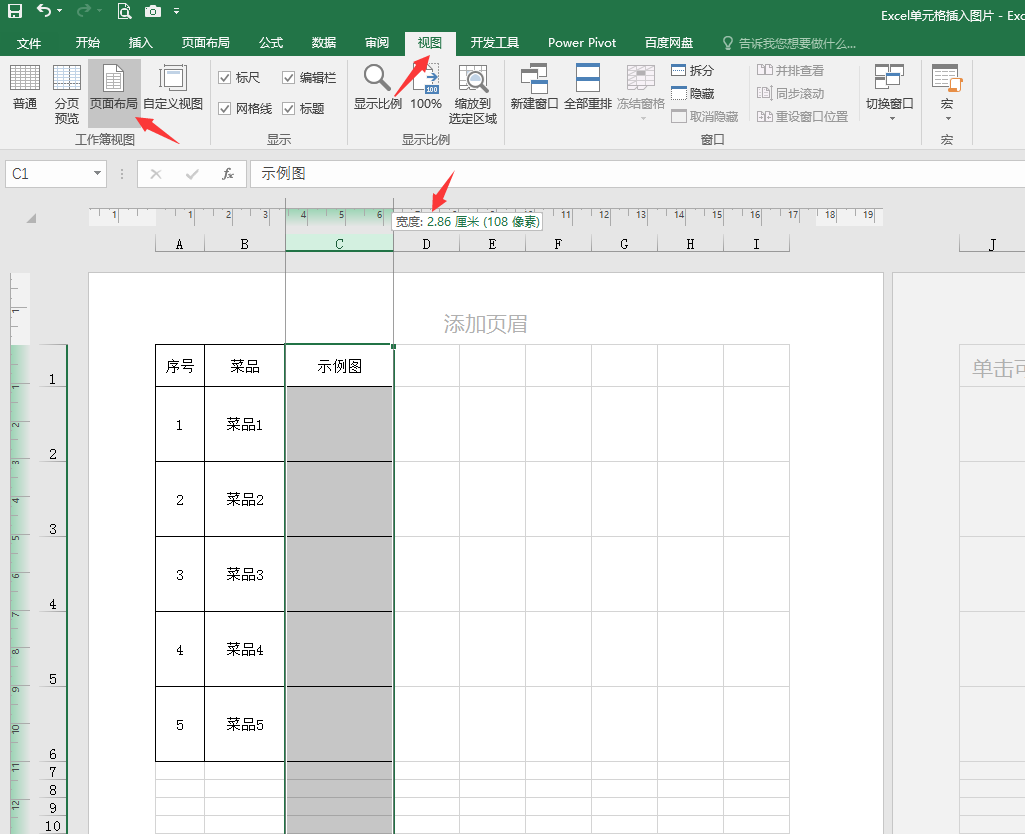Click the cell containing 菜品5
Screen dimensions: 1025x834
[244, 724]
